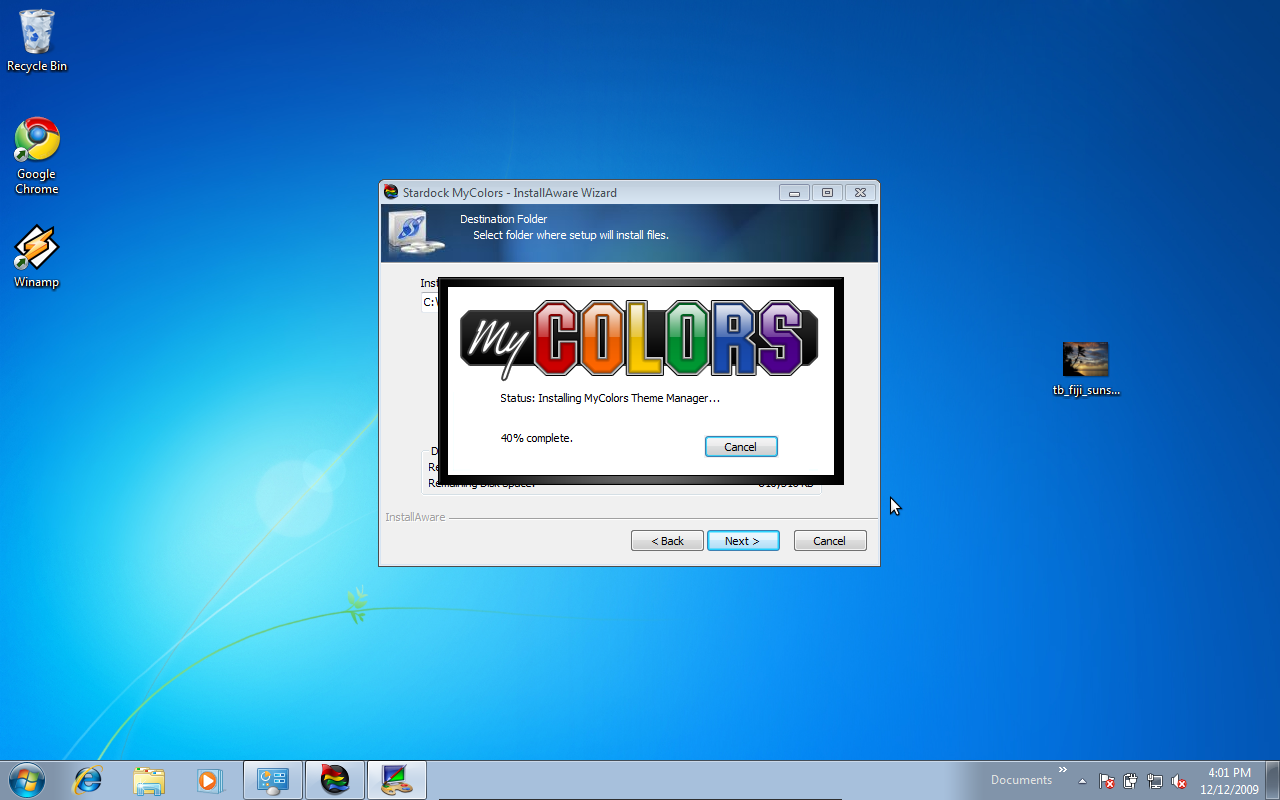Click Next in the InstallAware Wizard
1280x800 pixels.
743,541
